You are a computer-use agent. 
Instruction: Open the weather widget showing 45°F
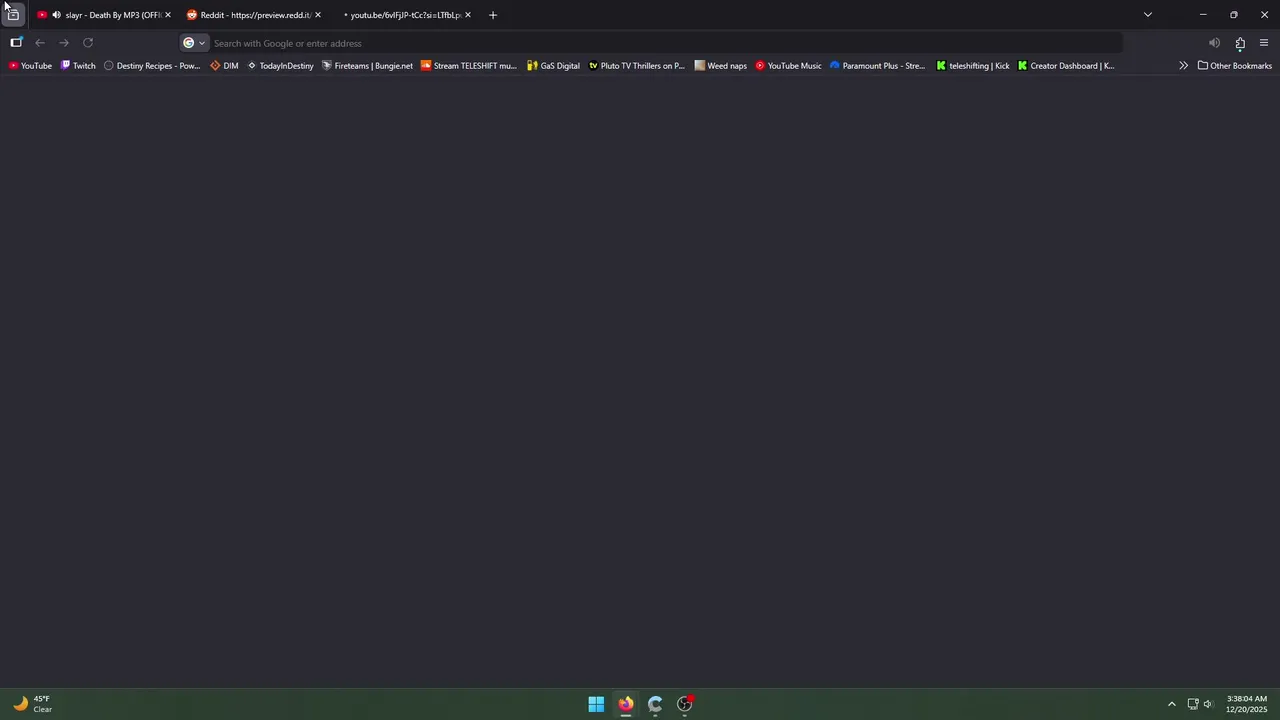point(32,704)
